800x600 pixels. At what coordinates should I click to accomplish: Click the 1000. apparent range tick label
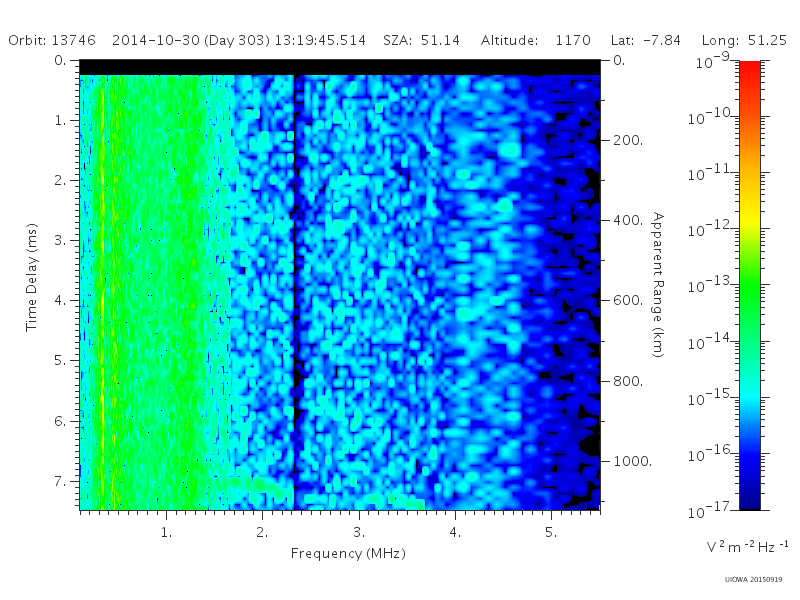coord(633,461)
